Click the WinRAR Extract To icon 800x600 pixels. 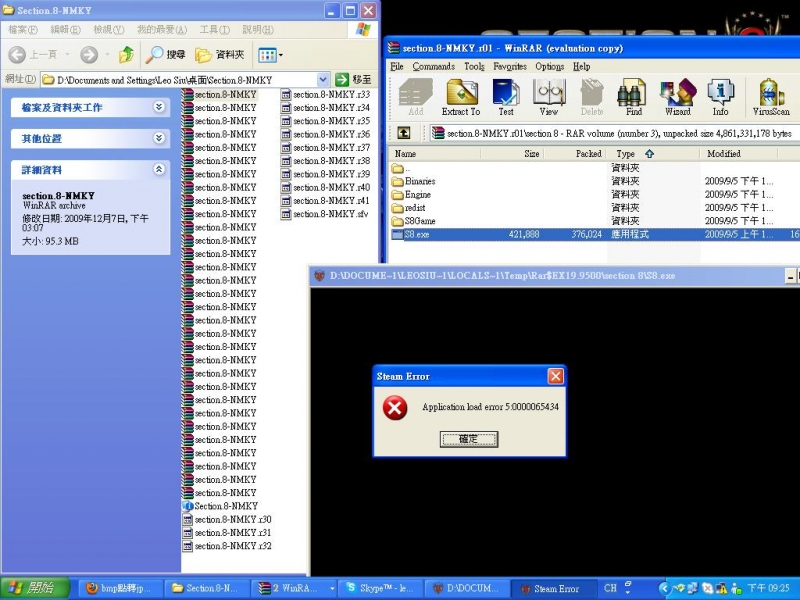461,98
